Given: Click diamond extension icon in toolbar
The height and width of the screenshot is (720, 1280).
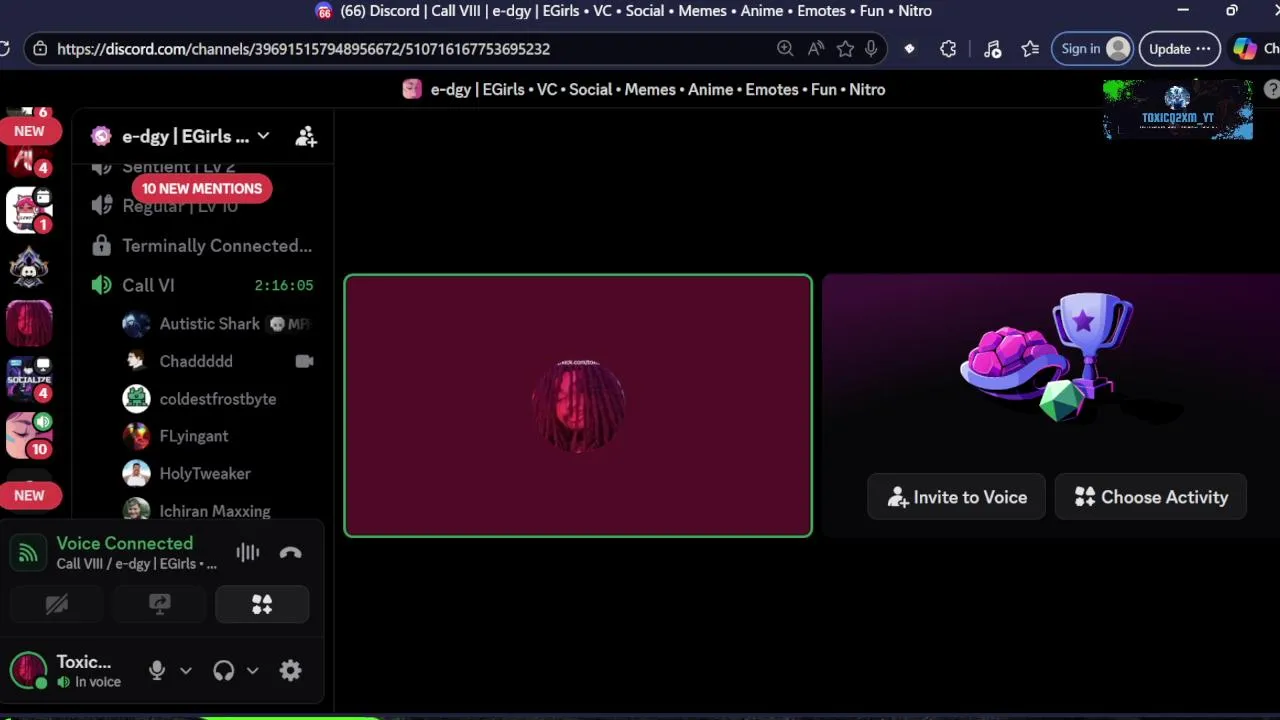Looking at the screenshot, I should coord(909,49).
